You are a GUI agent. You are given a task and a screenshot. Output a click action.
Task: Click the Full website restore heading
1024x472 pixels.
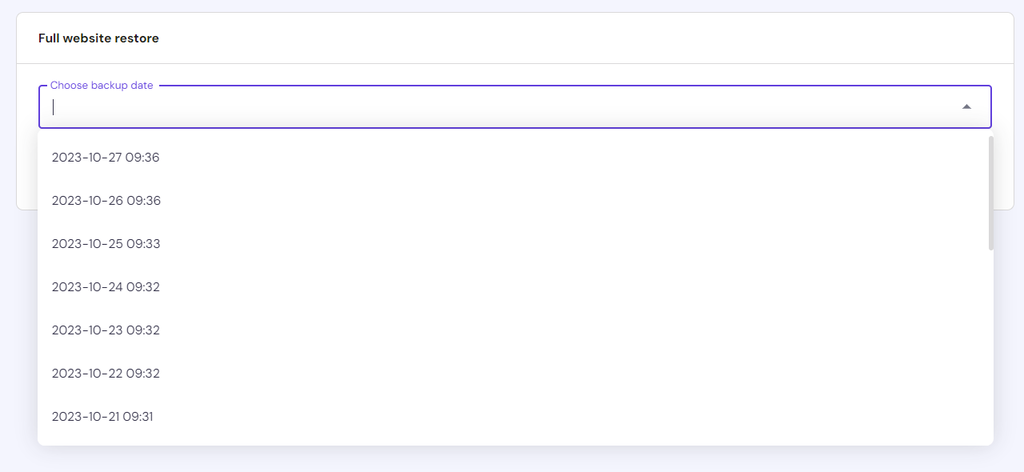click(99, 39)
